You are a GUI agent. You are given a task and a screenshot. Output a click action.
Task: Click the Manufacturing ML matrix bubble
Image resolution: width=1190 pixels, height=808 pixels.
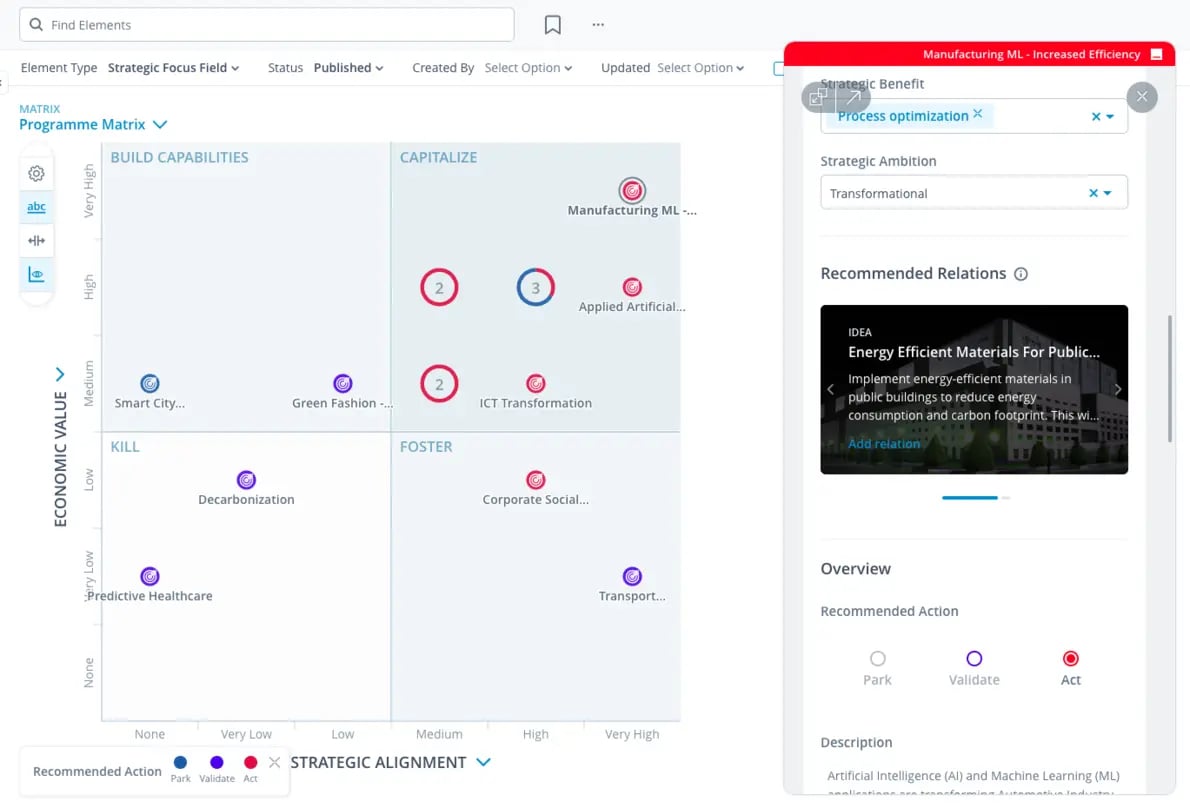pos(632,190)
